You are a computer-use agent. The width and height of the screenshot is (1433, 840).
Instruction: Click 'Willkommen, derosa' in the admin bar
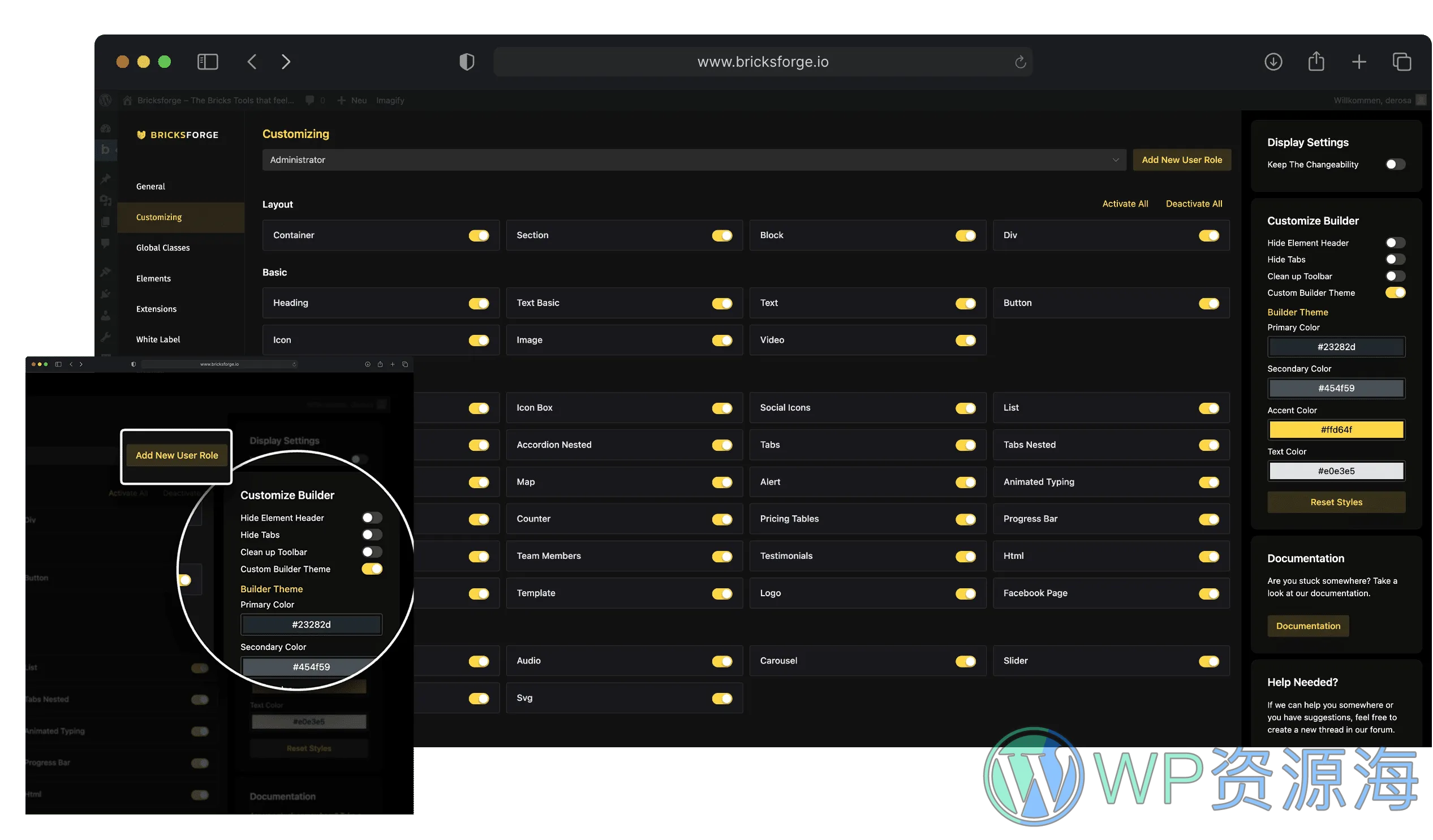point(1372,100)
